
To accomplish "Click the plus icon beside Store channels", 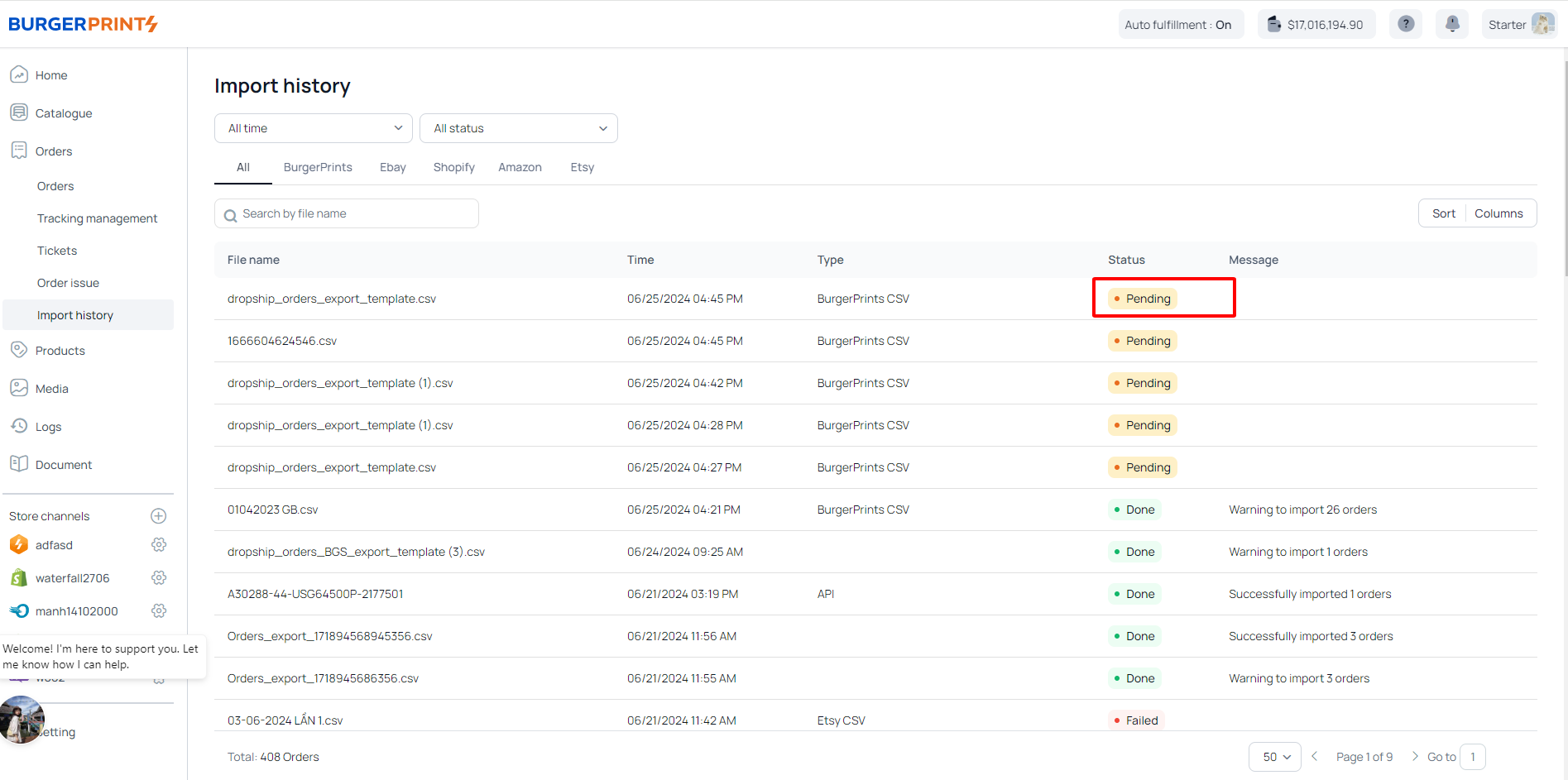I will point(159,516).
